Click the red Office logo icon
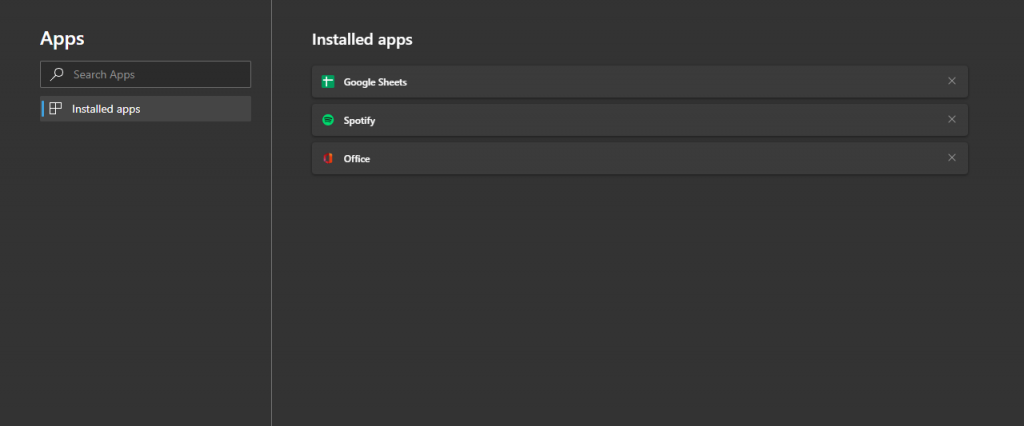This screenshot has height=426, width=1024. 328,158
